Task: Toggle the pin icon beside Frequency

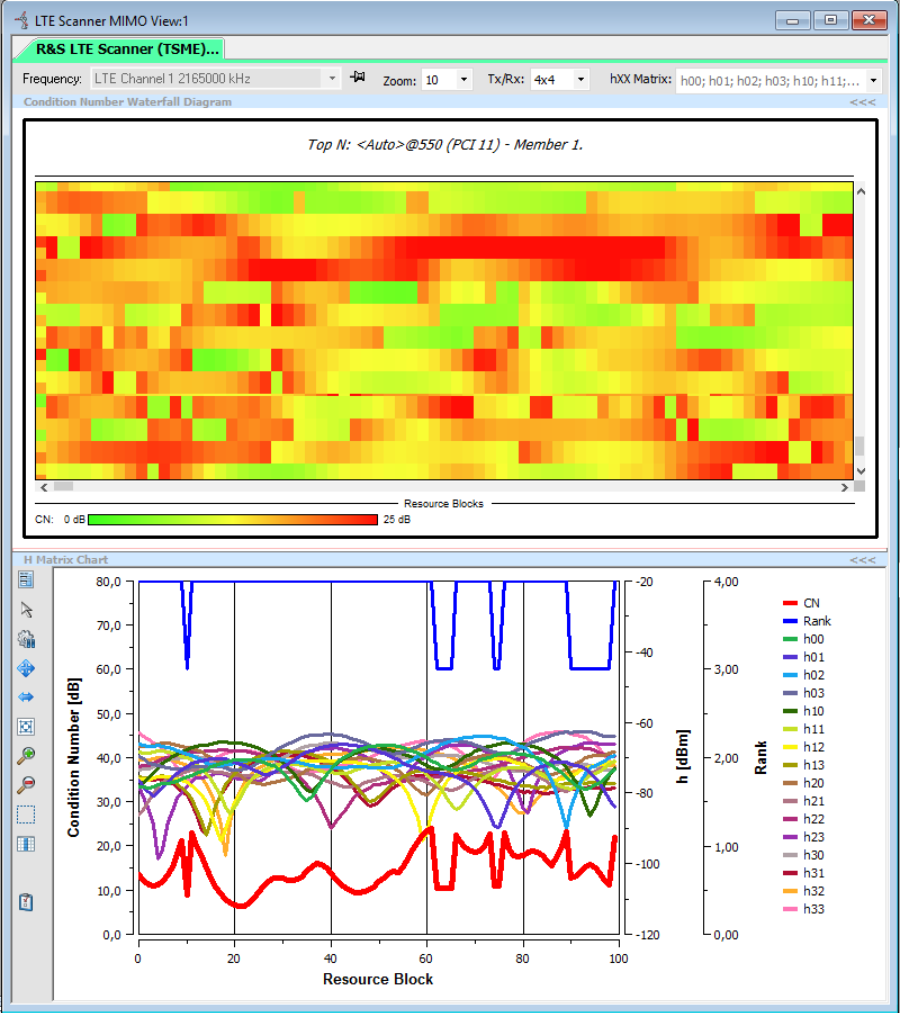Action: tap(356, 79)
